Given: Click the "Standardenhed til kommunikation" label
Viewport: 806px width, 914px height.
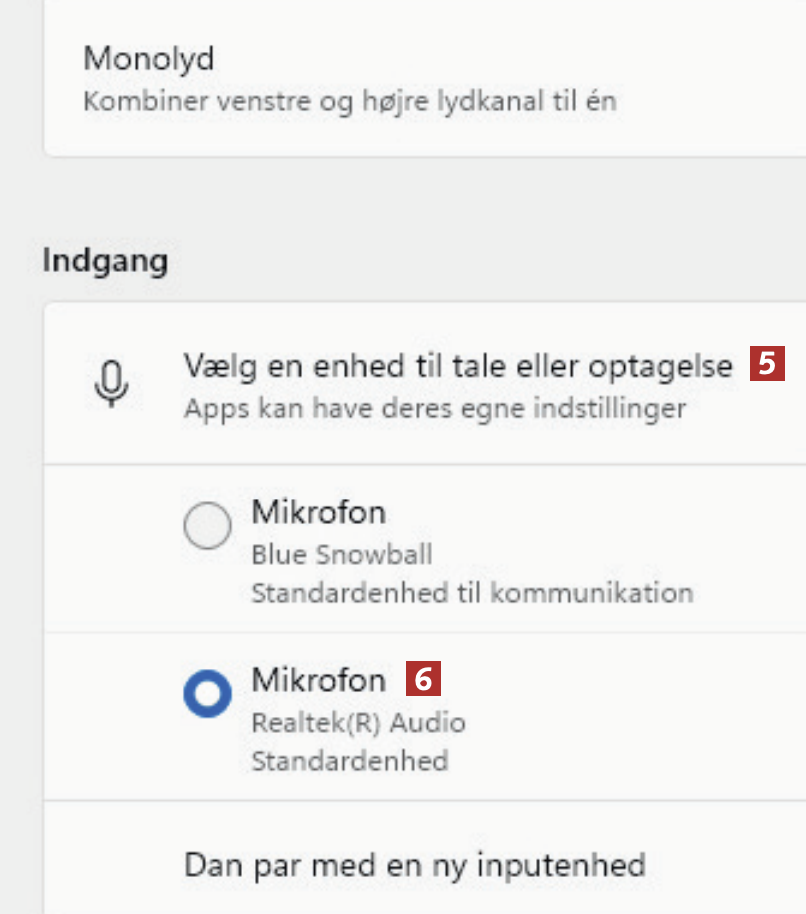Looking at the screenshot, I should (472, 592).
